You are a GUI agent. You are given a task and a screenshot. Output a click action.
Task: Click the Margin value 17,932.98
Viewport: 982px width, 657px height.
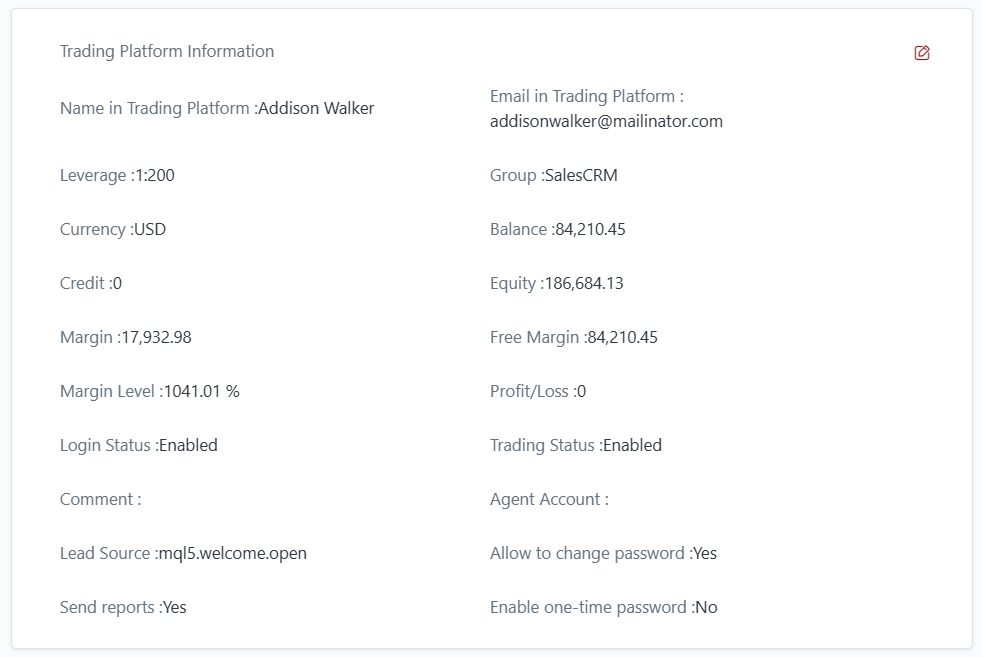coord(156,337)
